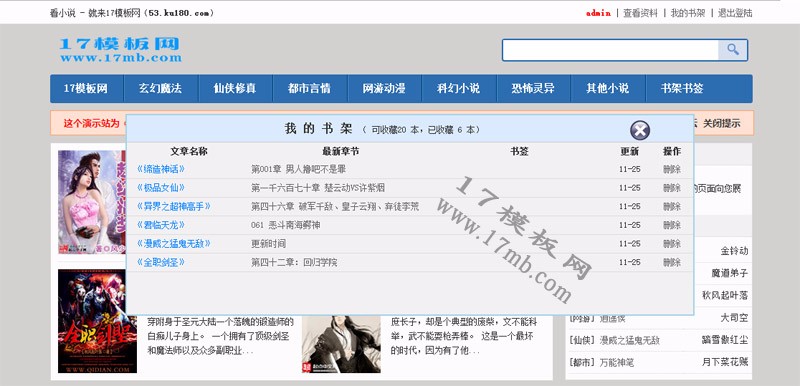Open the 更新时间 chapter link
The height and width of the screenshot is (386, 800).
[268, 244]
